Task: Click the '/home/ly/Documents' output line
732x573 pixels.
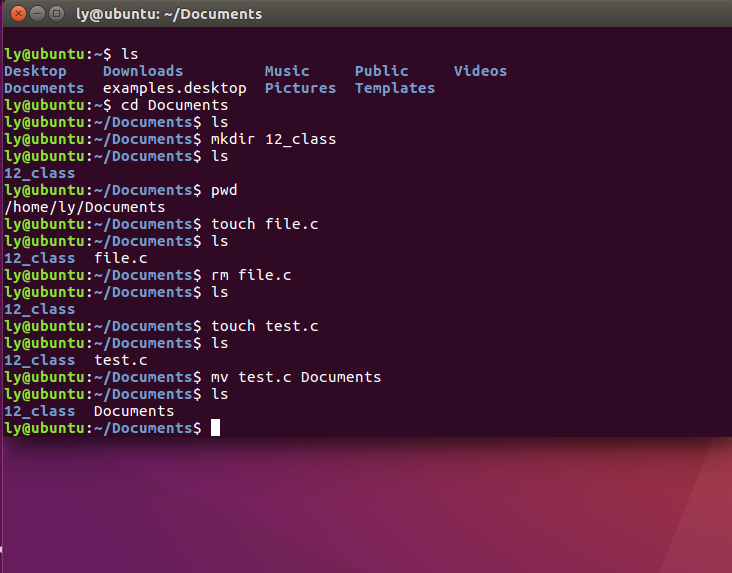Action: [x=84, y=207]
